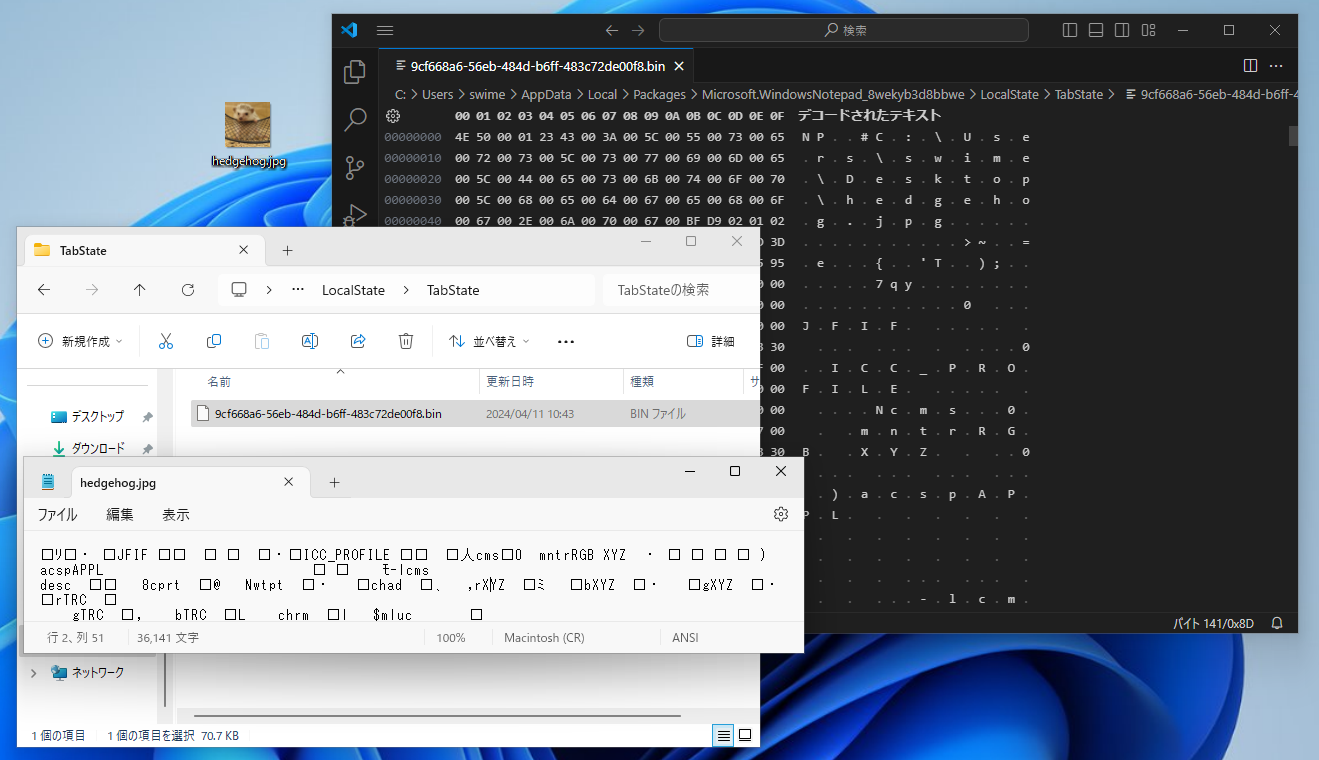The height and width of the screenshot is (760, 1319).
Task: Open Notepad settings gear
Action: click(781, 514)
